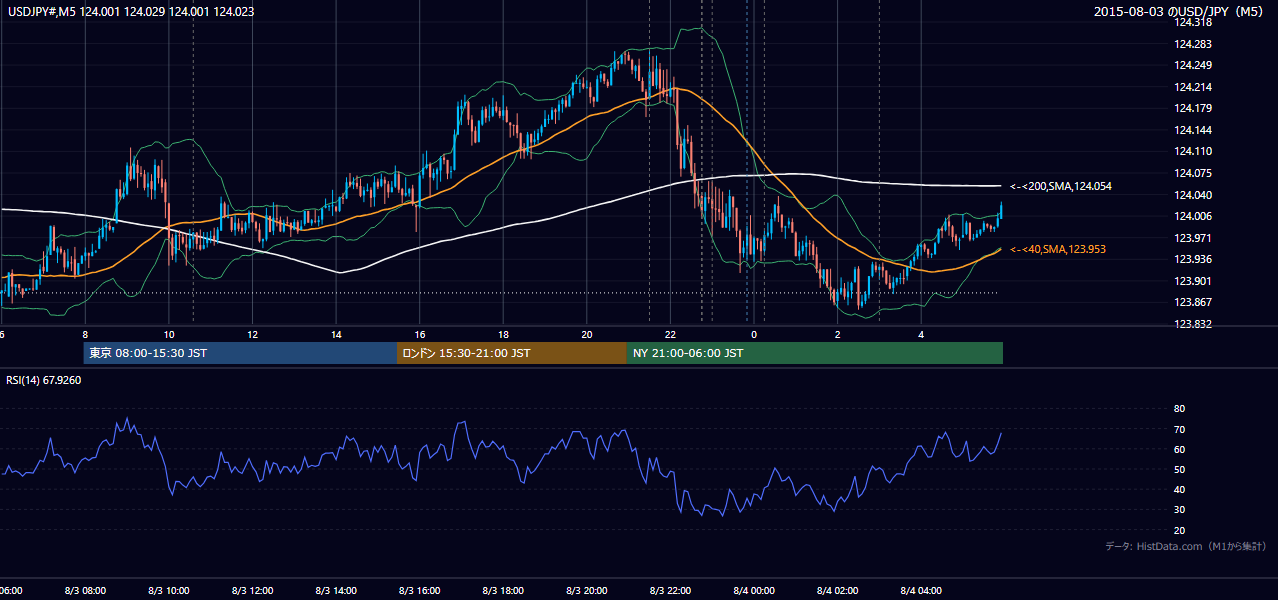
Task: Click price axis value 123.936
Action: [x=1194, y=259]
